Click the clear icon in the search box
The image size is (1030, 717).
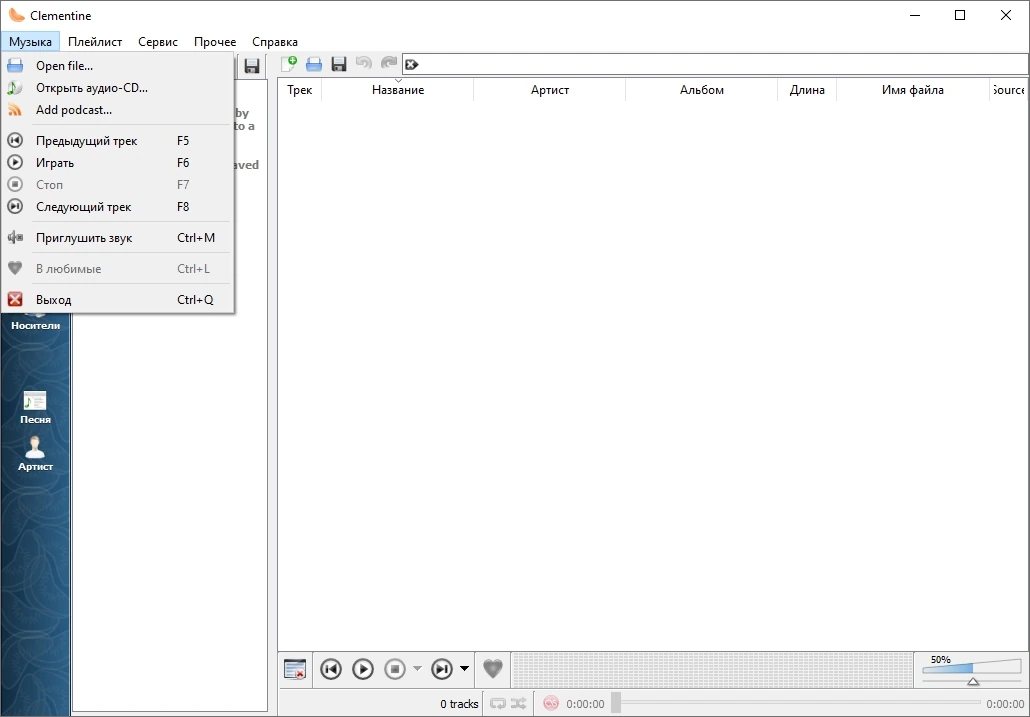tap(412, 64)
